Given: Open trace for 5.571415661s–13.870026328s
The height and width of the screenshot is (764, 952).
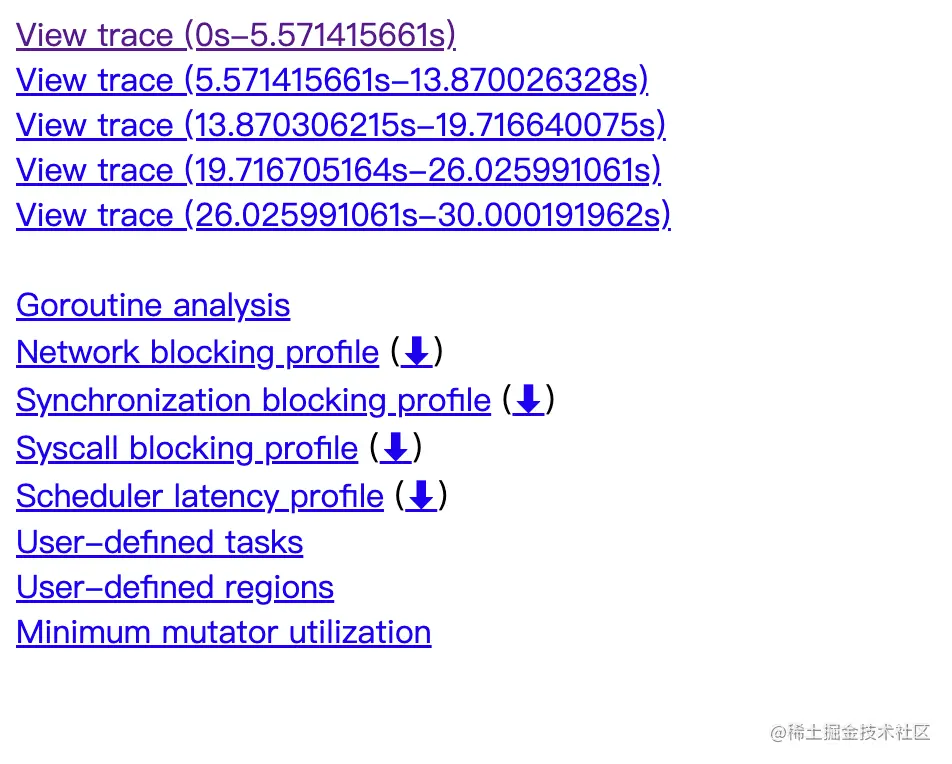Looking at the screenshot, I should point(332,80).
